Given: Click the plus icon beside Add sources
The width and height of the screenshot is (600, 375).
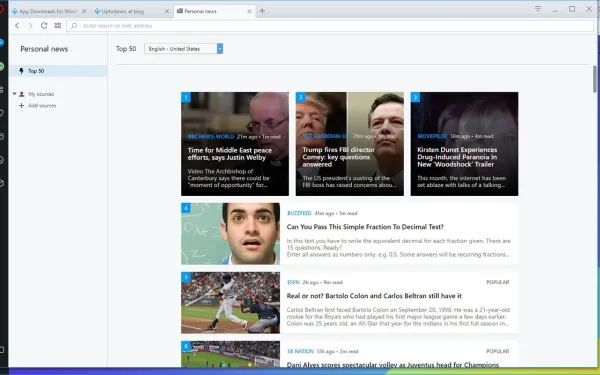Looking at the screenshot, I should tap(21, 106).
